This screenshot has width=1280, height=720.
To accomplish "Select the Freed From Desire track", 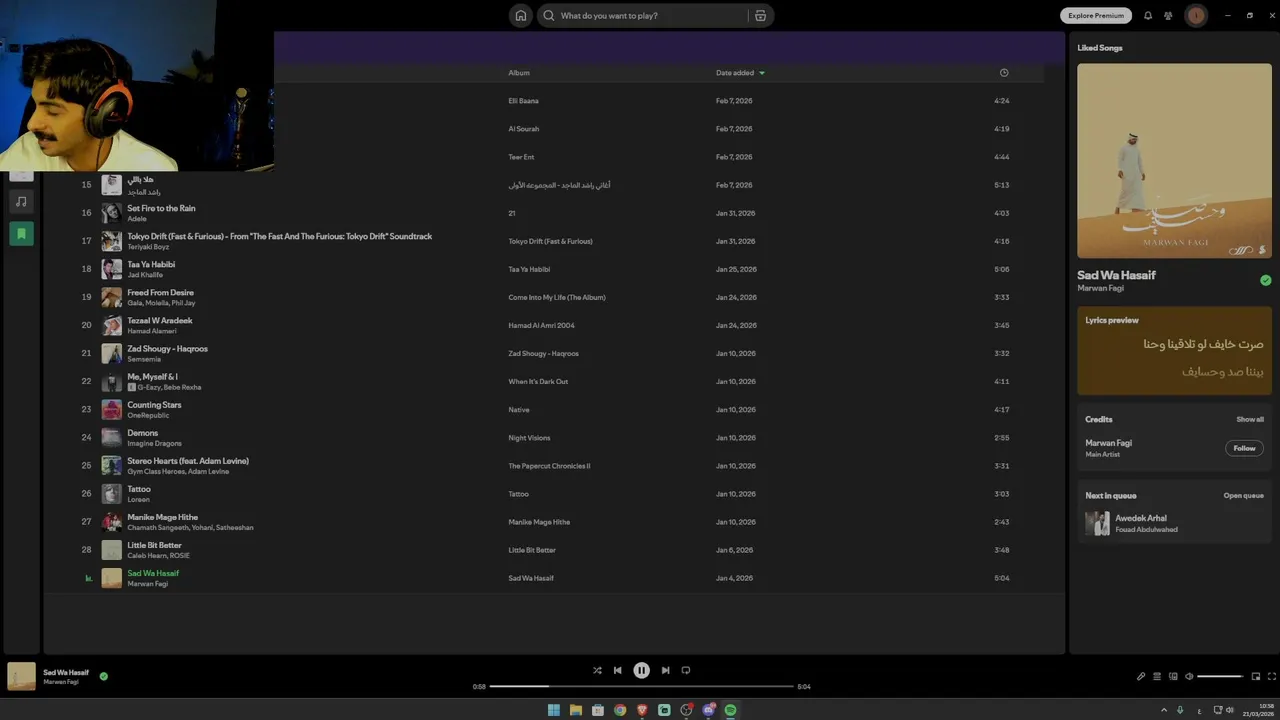I will pyautogui.click(x=160, y=292).
